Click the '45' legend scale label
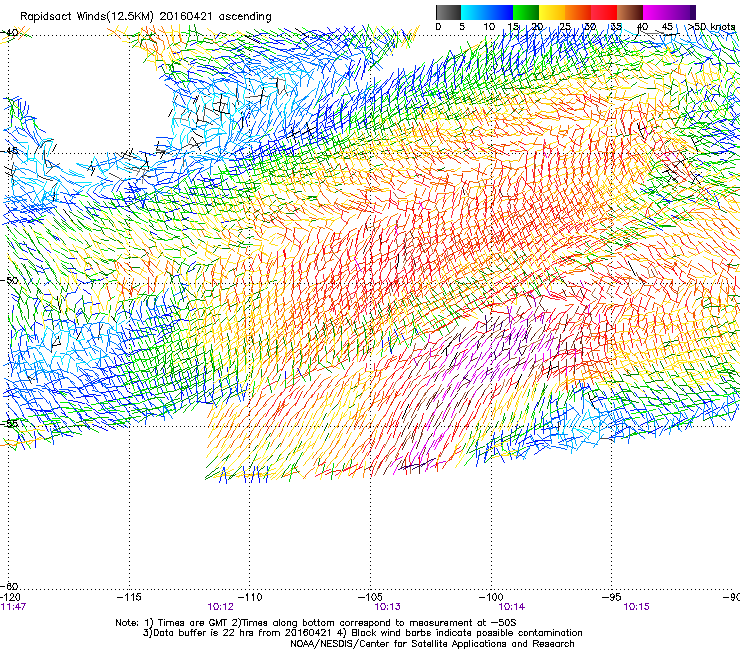 [x=667, y=27]
